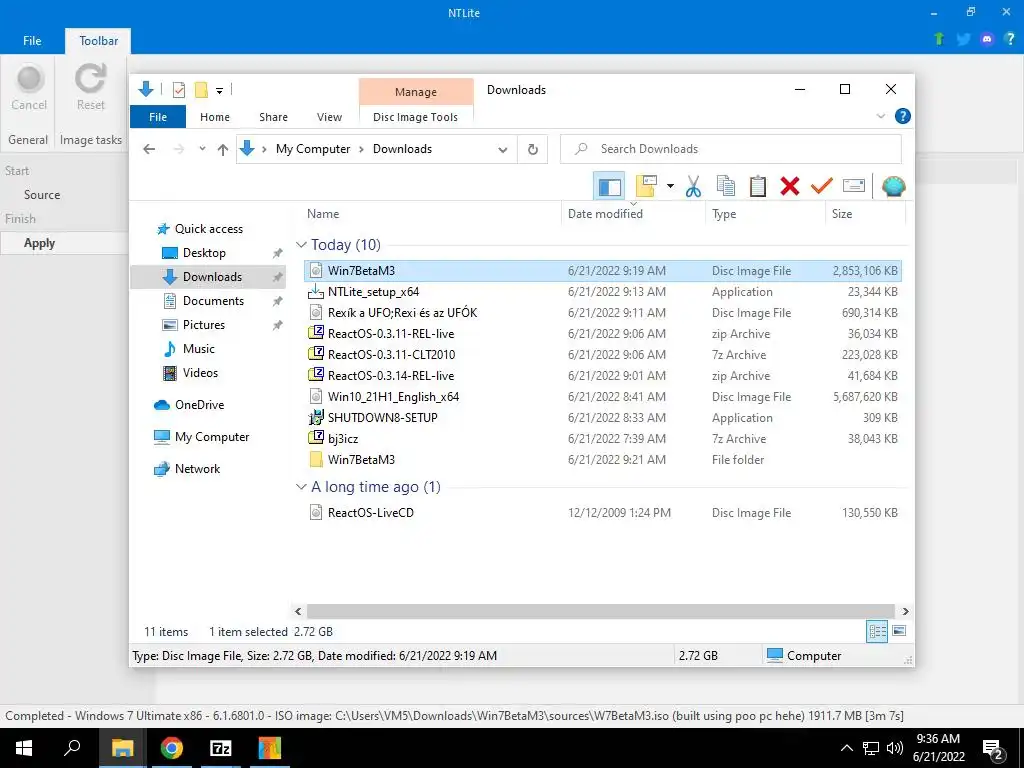Click chevron between My Computer and Downloads
The height and width of the screenshot is (768, 1024).
pos(361,150)
